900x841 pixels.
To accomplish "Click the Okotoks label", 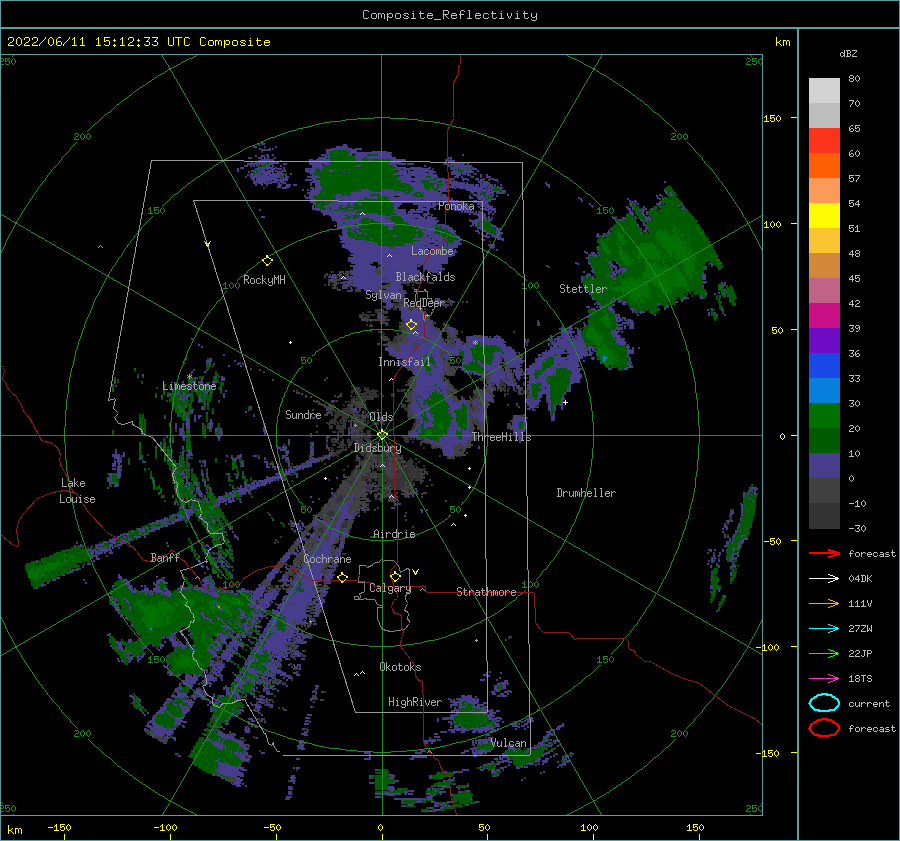I will [400, 667].
